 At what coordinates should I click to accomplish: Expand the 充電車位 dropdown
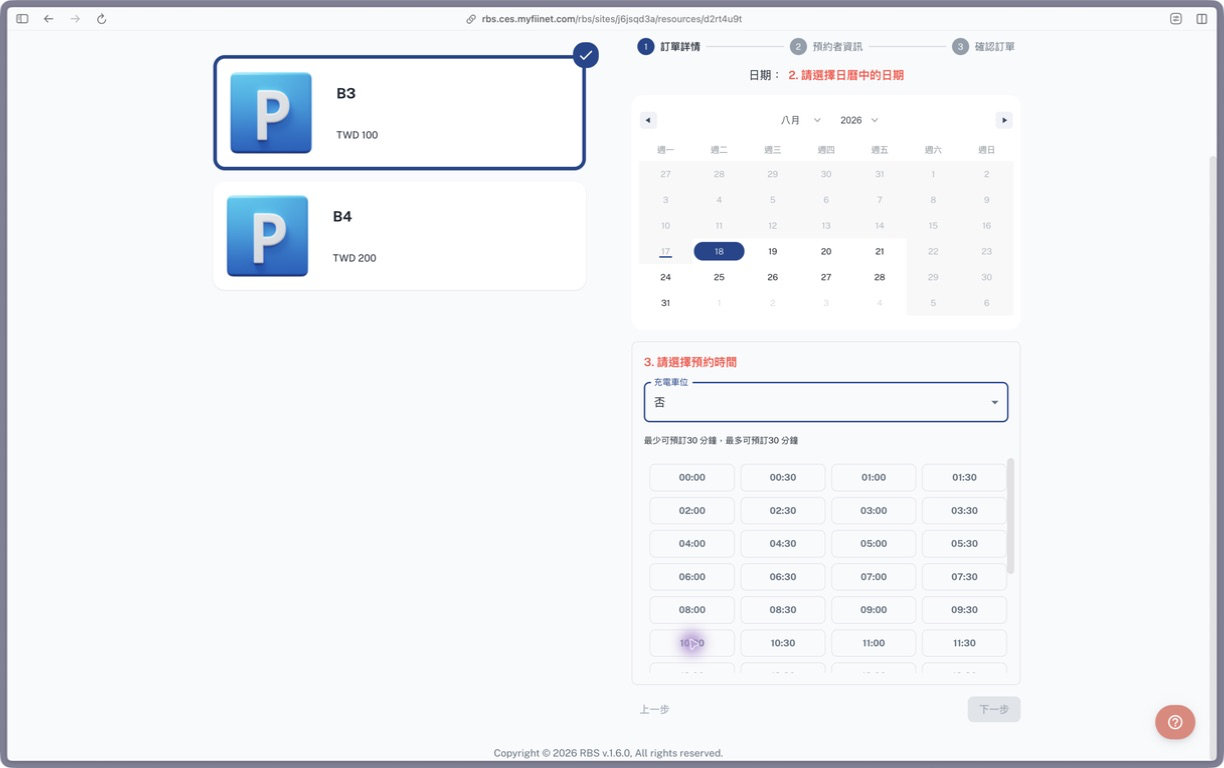point(826,402)
